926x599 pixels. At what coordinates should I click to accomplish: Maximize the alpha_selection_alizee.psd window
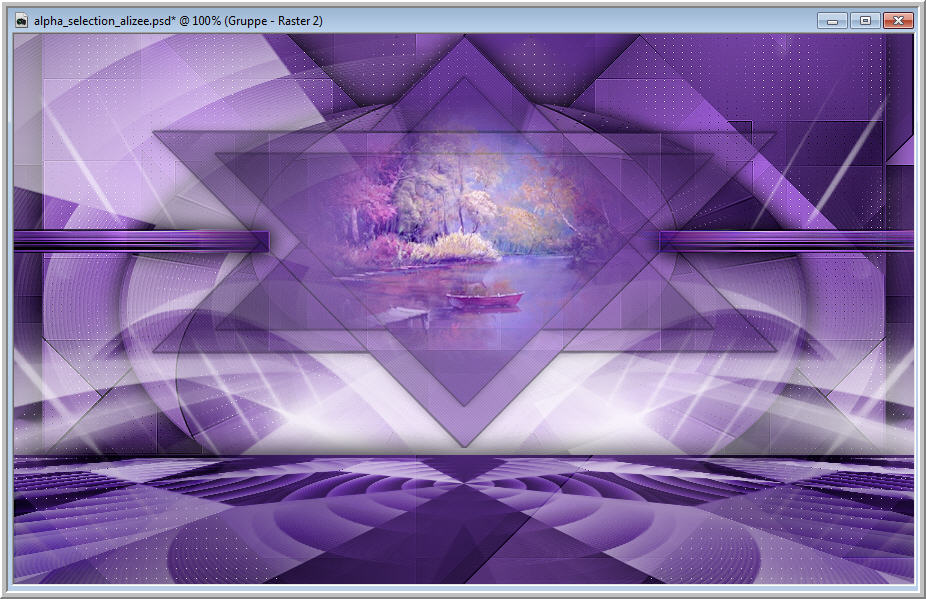click(x=865, y=21)
